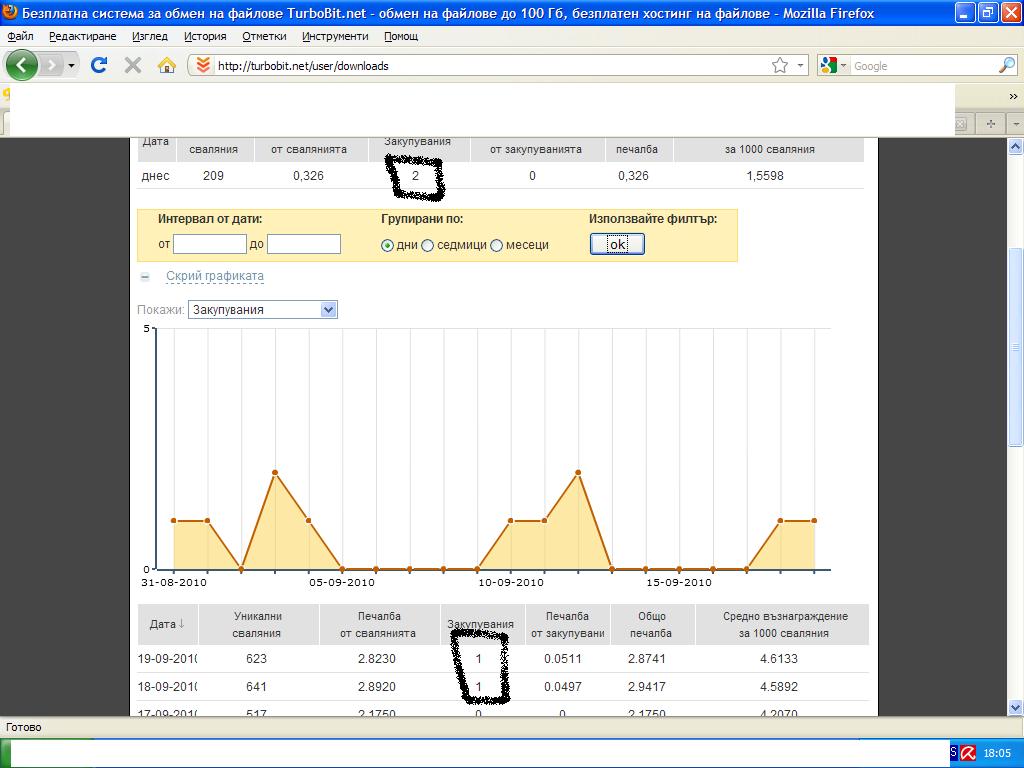Image resolution: width=1024 pixels, height=768 pixels.
Task: Click the 'Уникални сваляния' column header
Action: pyautogui.click(x=257, y=624)
